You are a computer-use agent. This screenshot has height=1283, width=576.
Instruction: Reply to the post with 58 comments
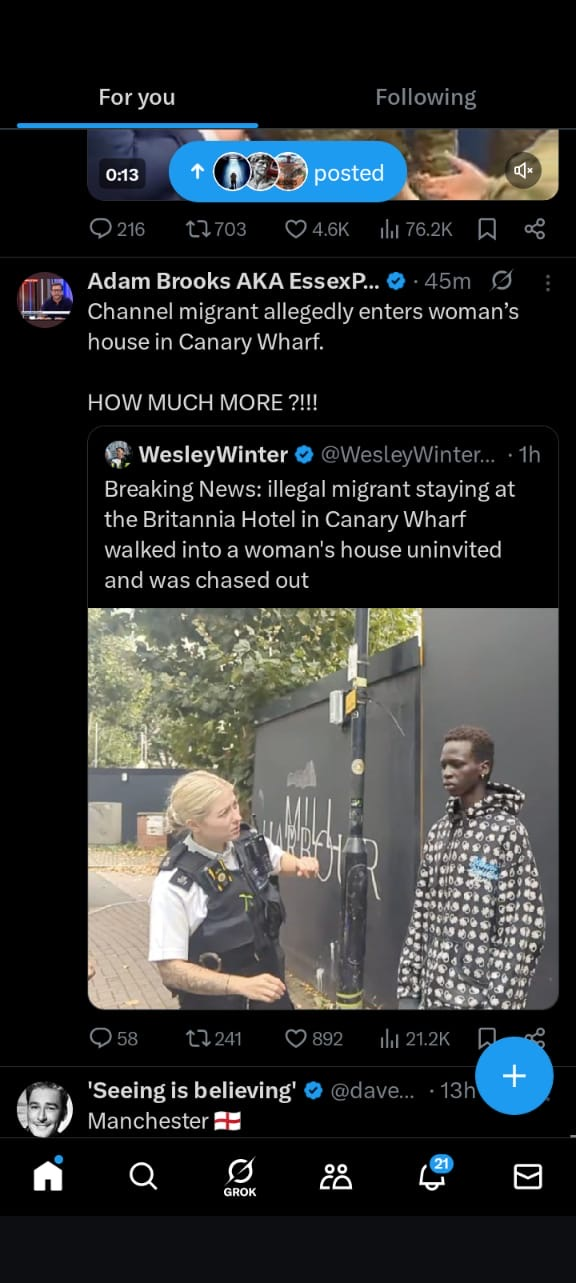click(x=114, y=1039)
